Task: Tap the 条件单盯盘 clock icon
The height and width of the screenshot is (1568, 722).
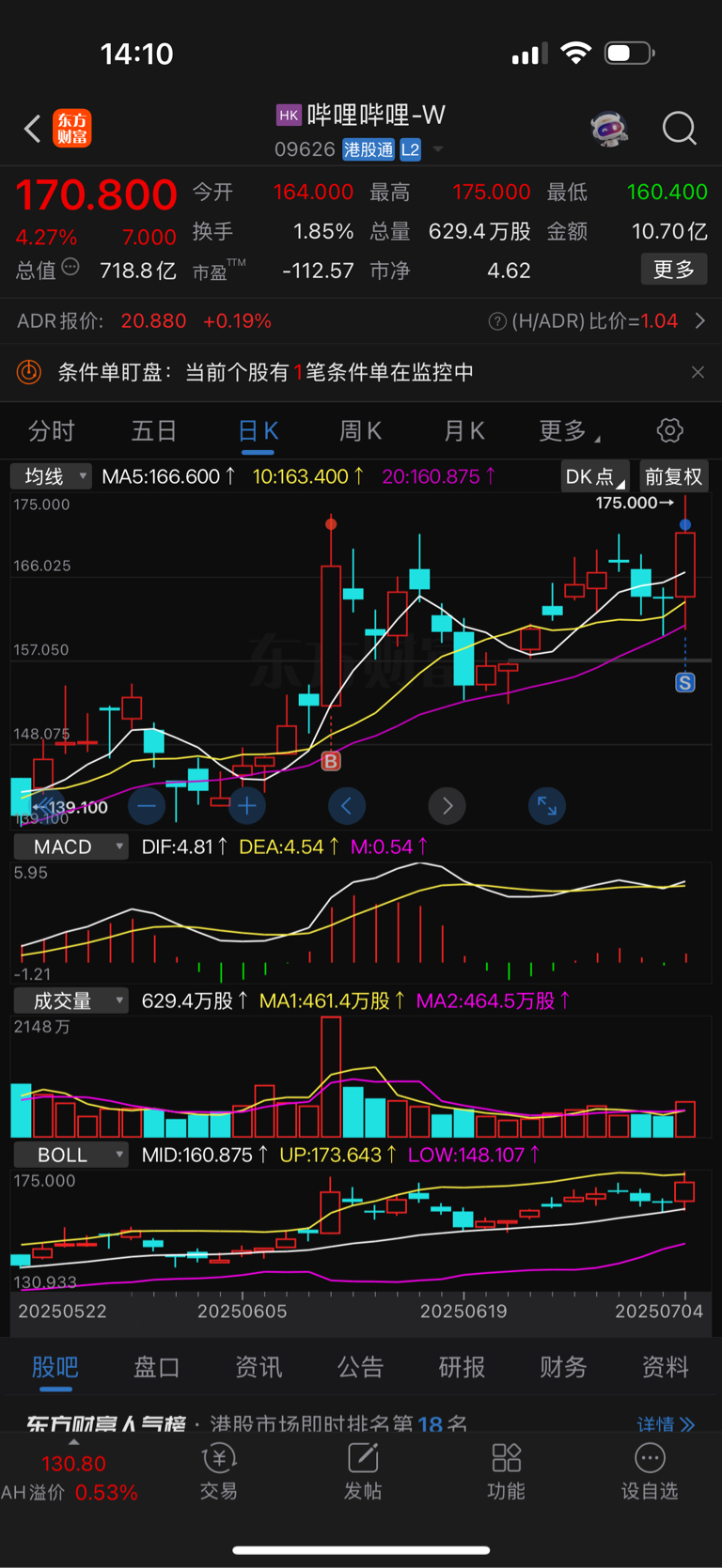Action: [x=29, y=372]
